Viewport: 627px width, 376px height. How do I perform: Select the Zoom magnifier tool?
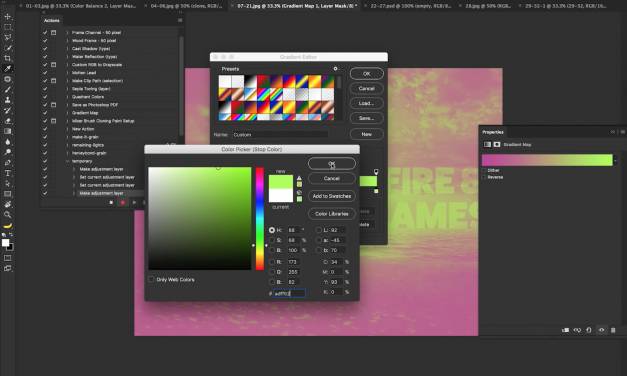(7, 215)
